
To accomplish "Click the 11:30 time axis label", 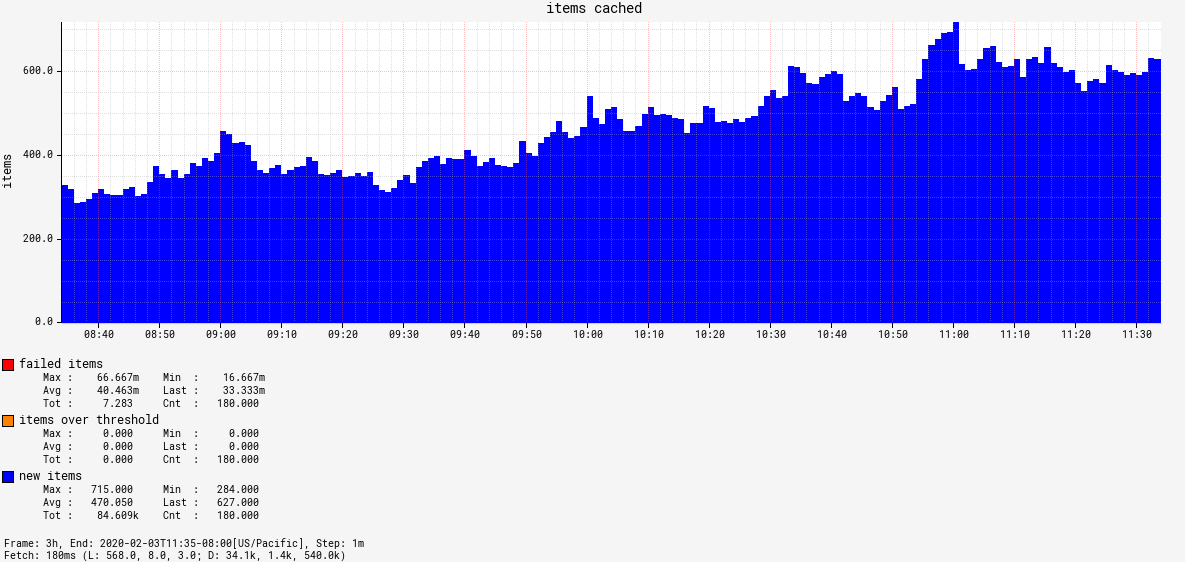I will 1137,335.
